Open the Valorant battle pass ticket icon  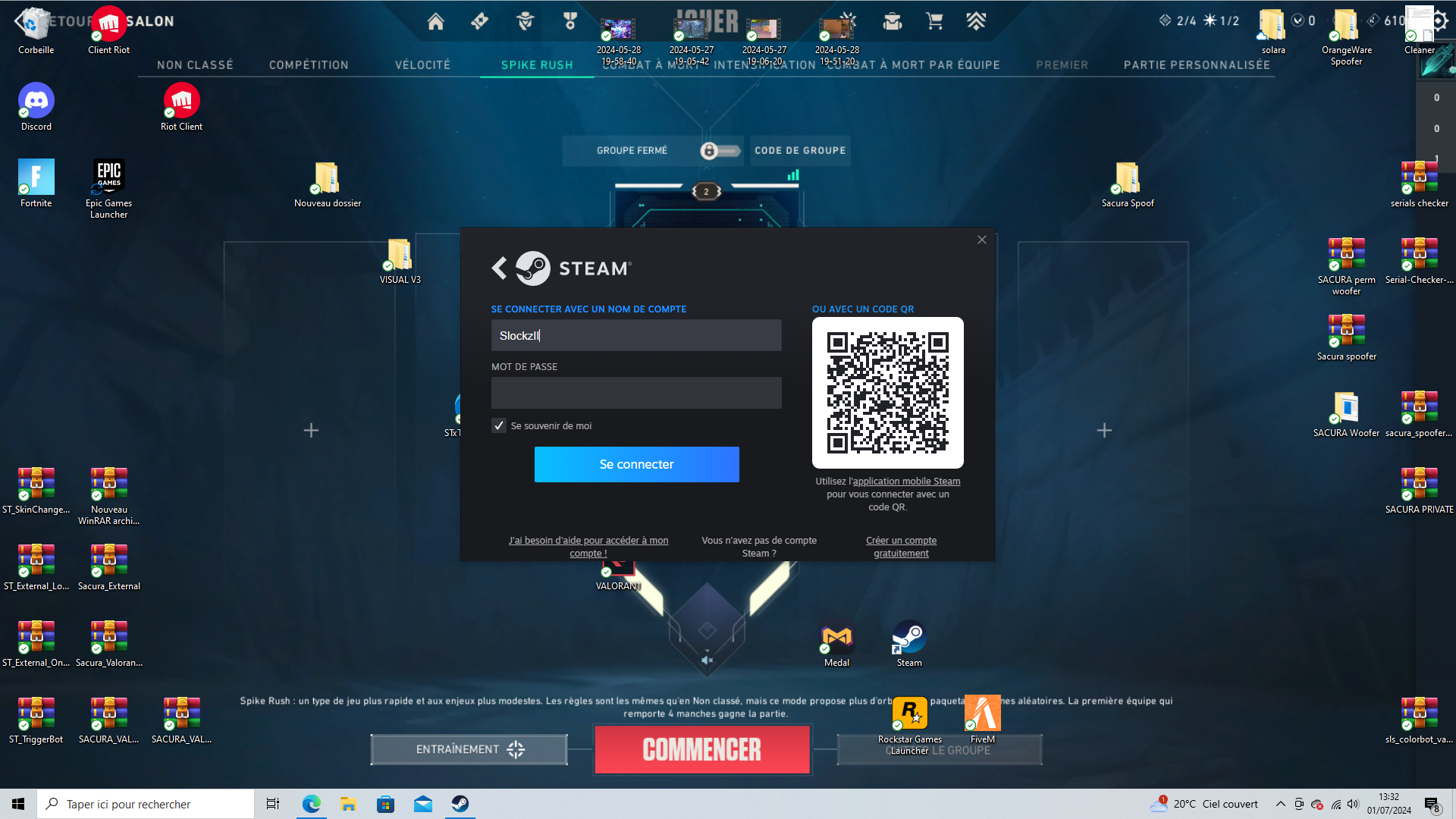(x=479, y=21)
